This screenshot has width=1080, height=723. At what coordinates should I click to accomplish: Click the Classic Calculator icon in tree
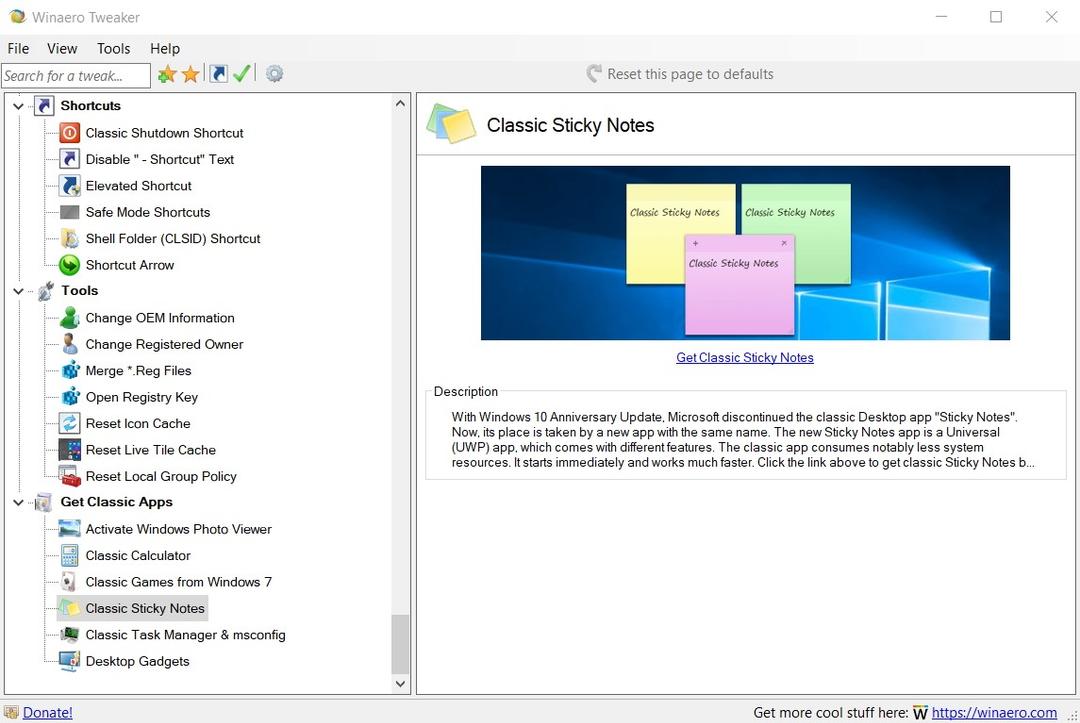point(69,556)
